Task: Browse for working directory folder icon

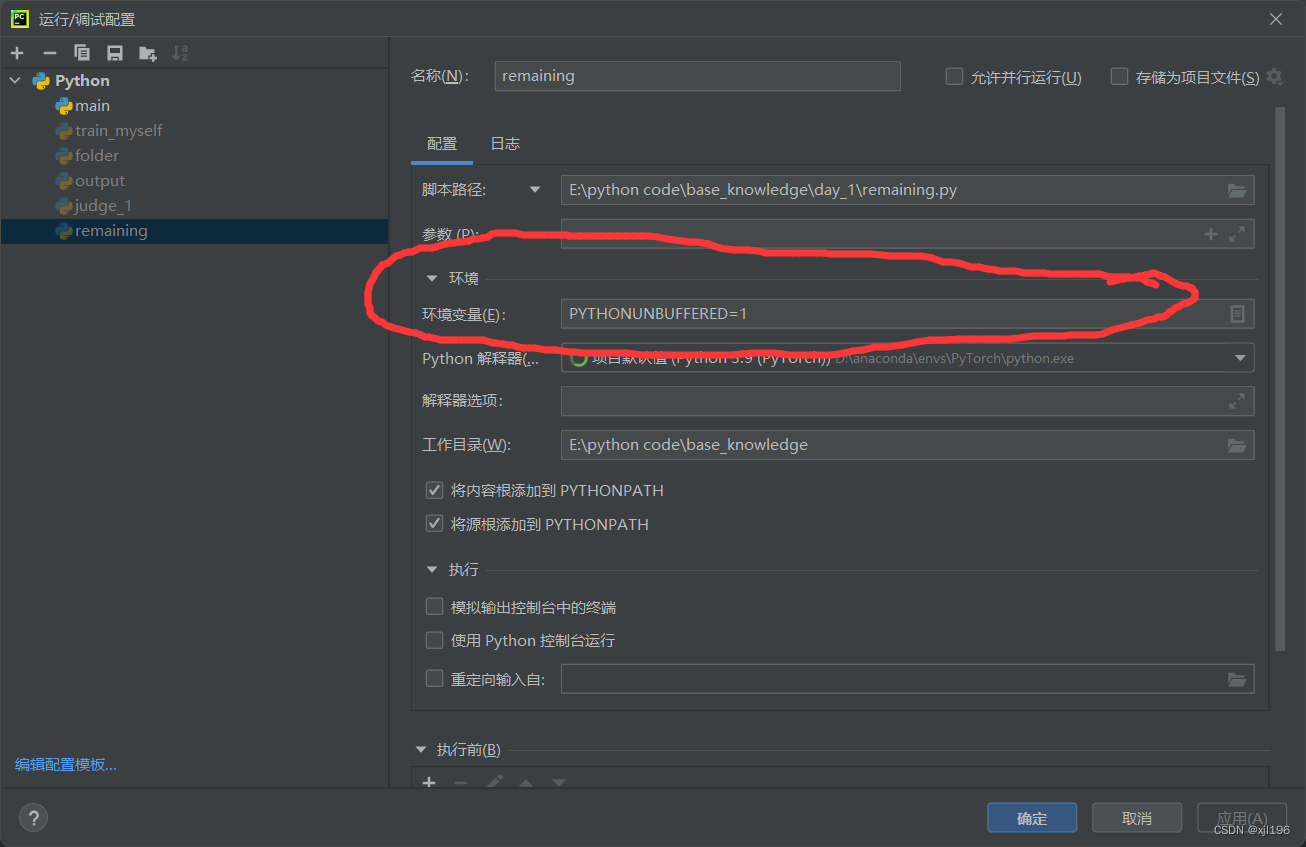Action: click(x=1237, y=445)
